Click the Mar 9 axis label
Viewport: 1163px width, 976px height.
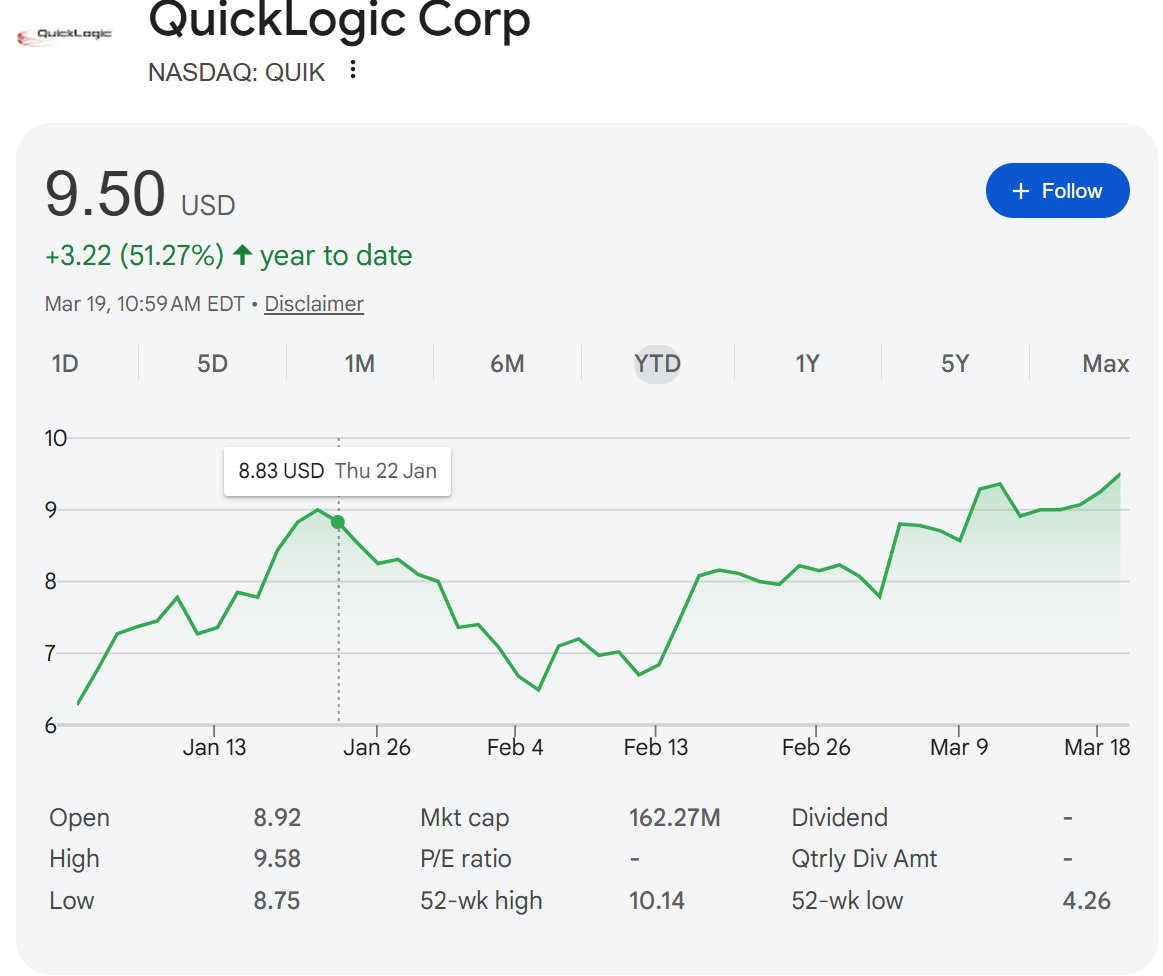(959, 747)
